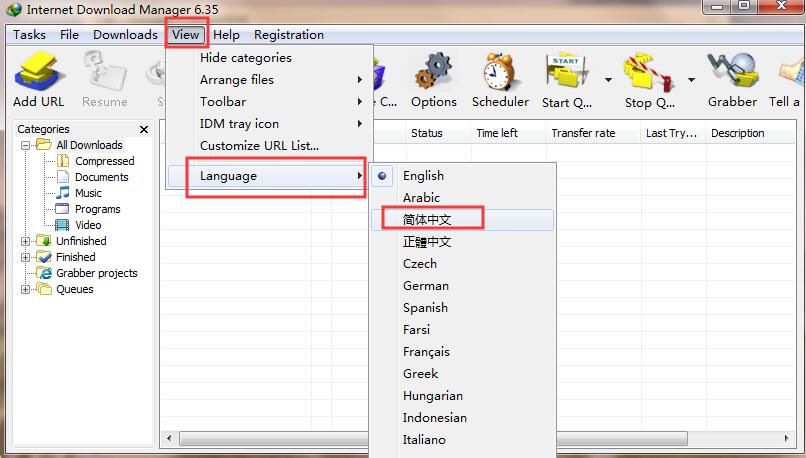Close the Categories panel with X
Screen dimensions: 806x458
point(144,129)
